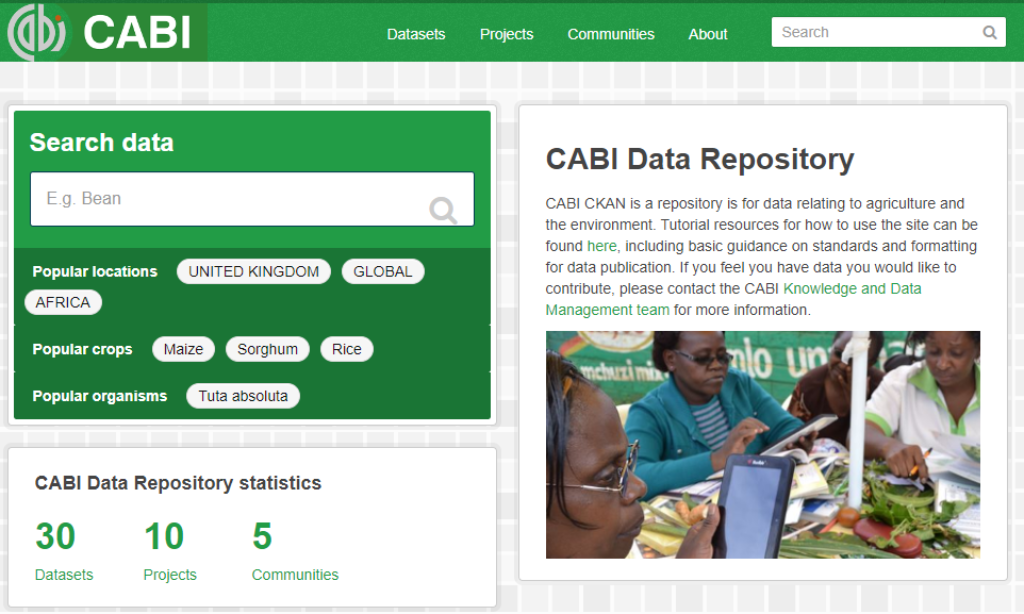The width and height of the screenshot is (1024, 614).
Task: Open the Knowledge and Data Management team link
Action: pos(733,299)
